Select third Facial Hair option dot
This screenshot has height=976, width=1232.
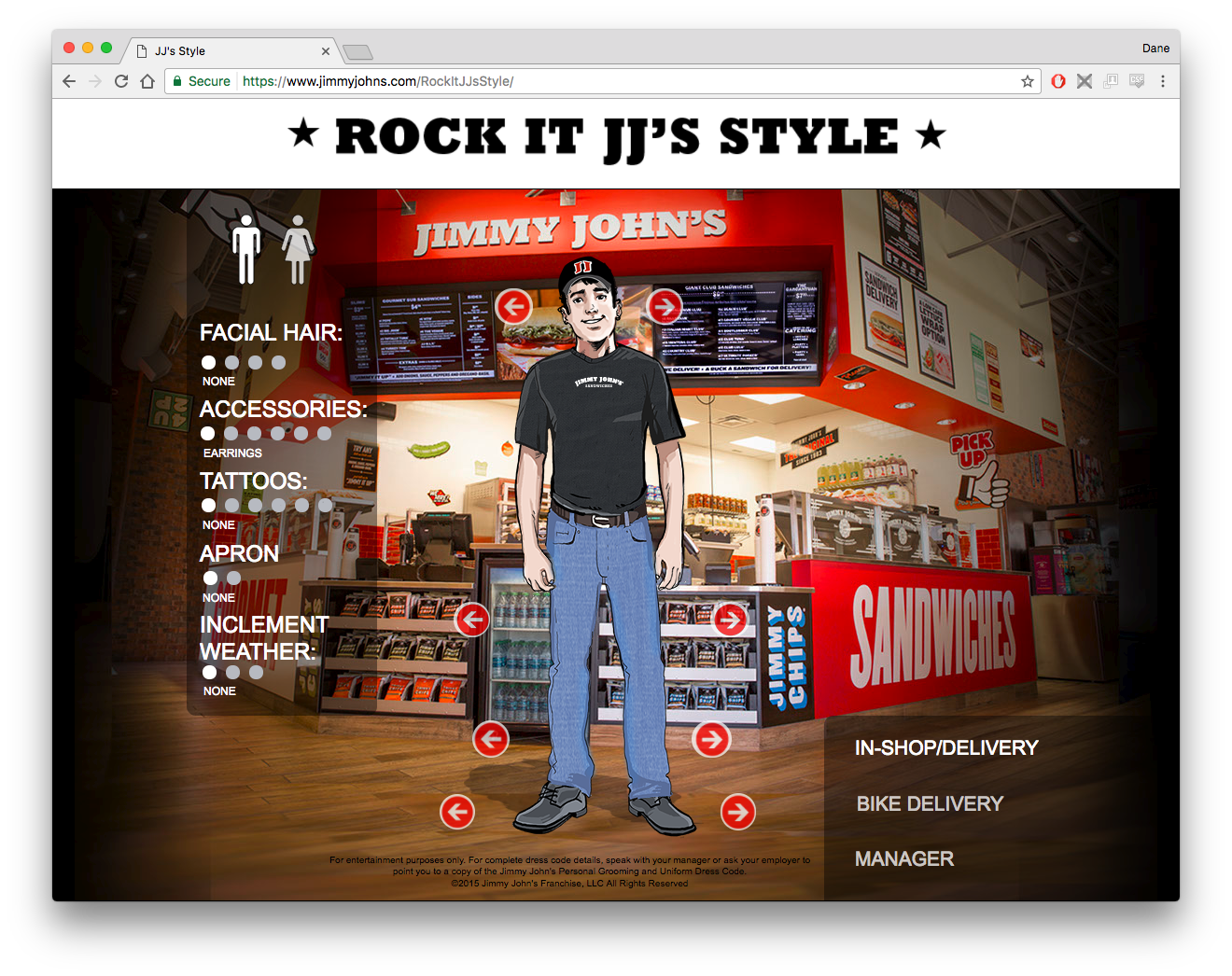255,362
